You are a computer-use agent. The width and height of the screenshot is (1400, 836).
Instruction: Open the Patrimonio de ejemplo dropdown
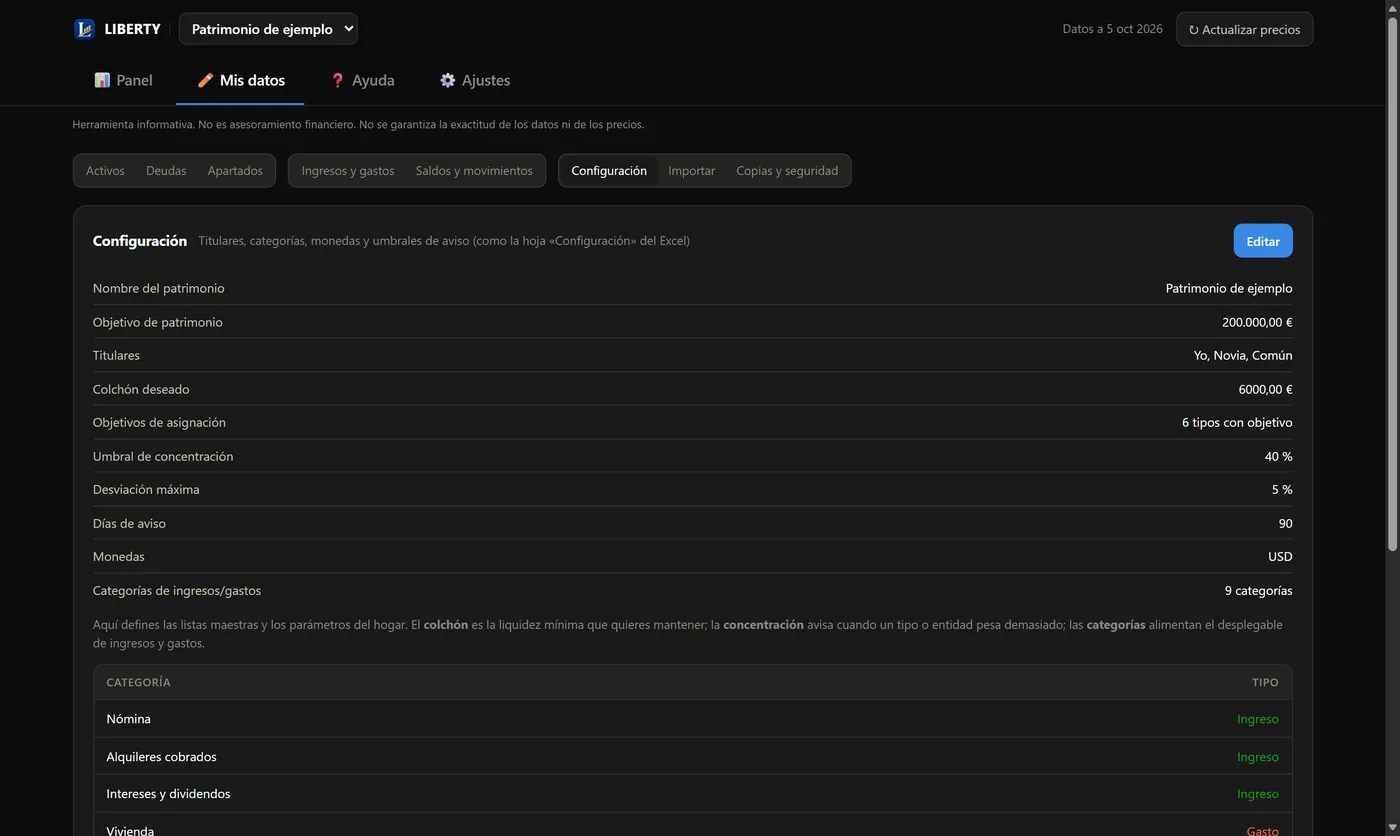[268, 29]
